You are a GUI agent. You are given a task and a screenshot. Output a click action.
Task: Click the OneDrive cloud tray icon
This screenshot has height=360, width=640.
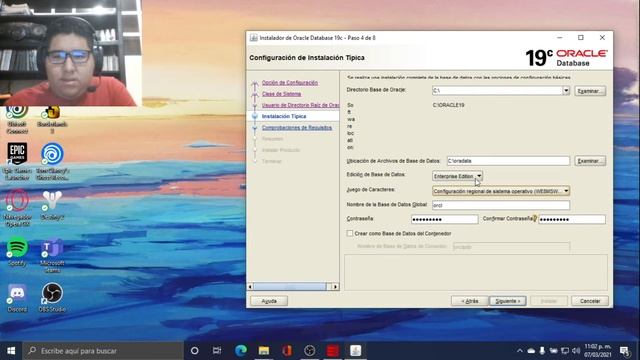tap(531, 351)
